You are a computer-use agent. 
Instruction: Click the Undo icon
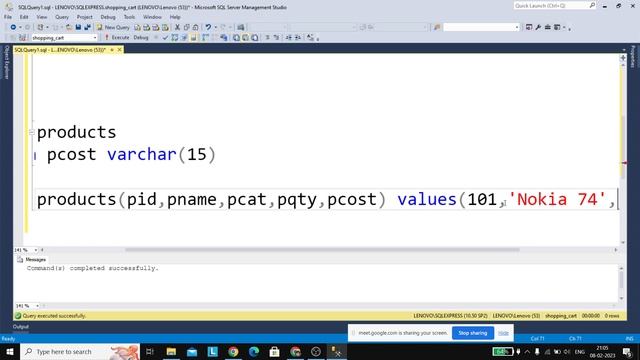tap(208, 27)
